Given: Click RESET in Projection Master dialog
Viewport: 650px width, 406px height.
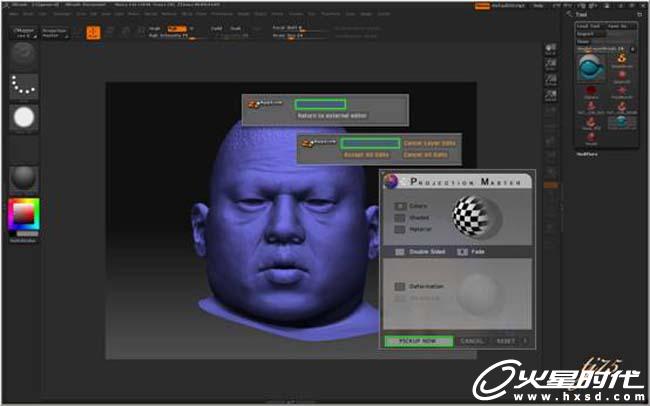Looking at the screenshot, I should pos(506,341).
